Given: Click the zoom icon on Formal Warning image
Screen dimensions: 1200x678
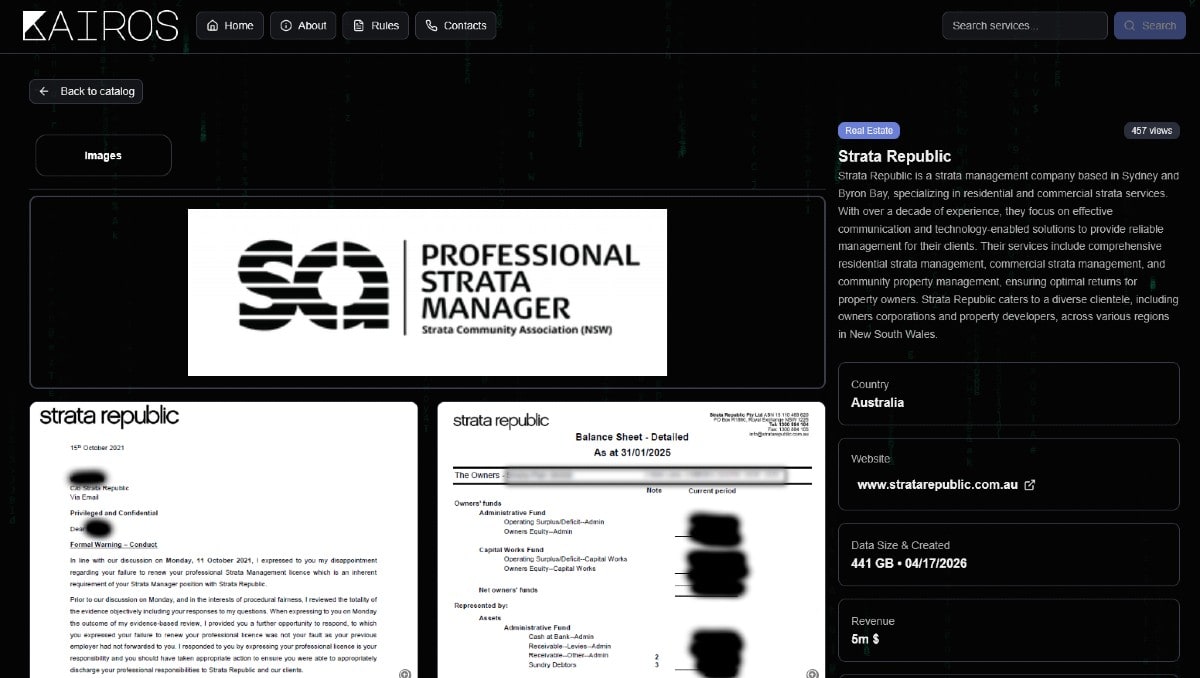Looking at the screenshot, I should pyautogui.click(x=405, y=674).
